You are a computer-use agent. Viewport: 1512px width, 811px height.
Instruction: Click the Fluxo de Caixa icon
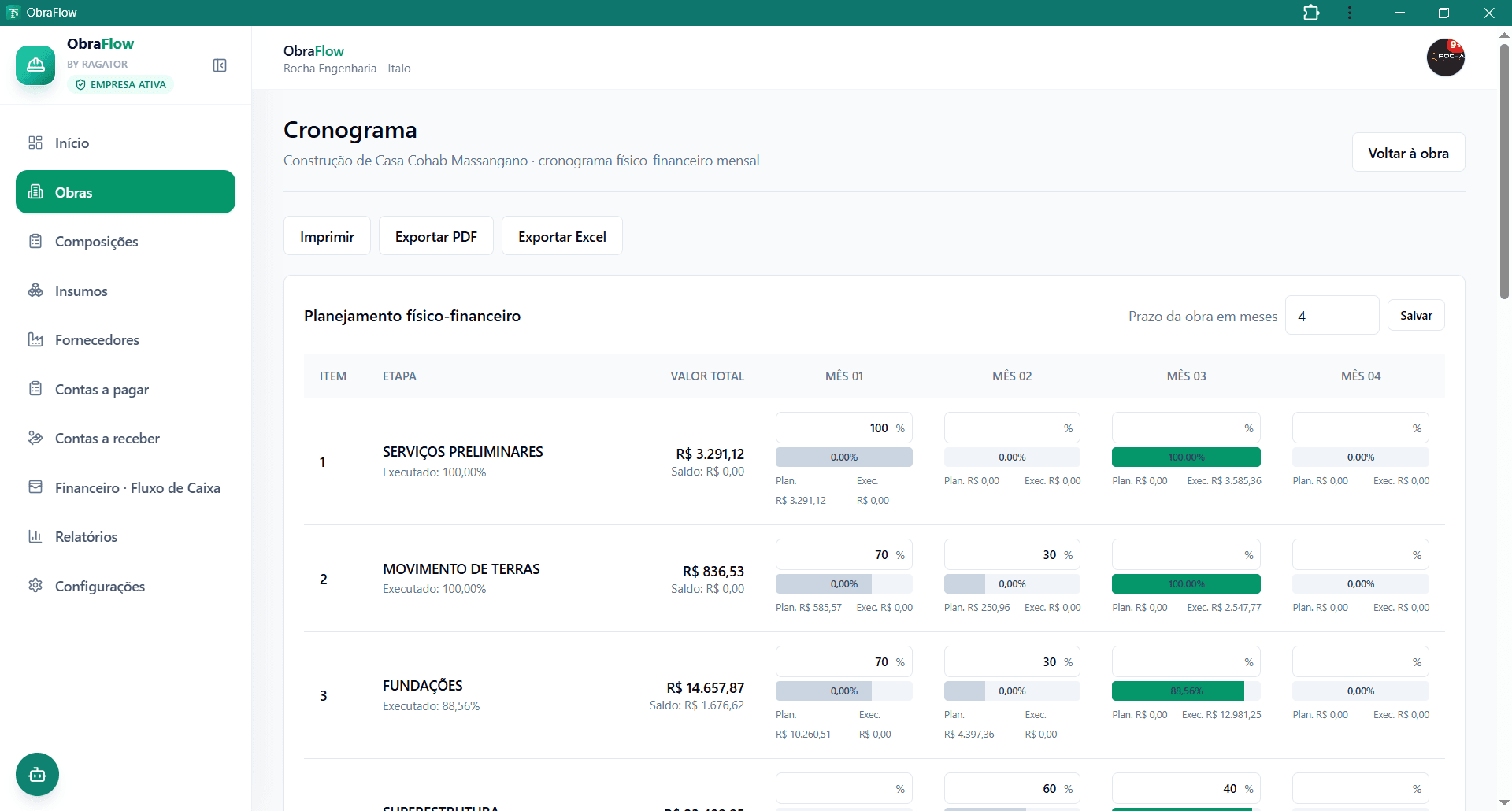35,487
